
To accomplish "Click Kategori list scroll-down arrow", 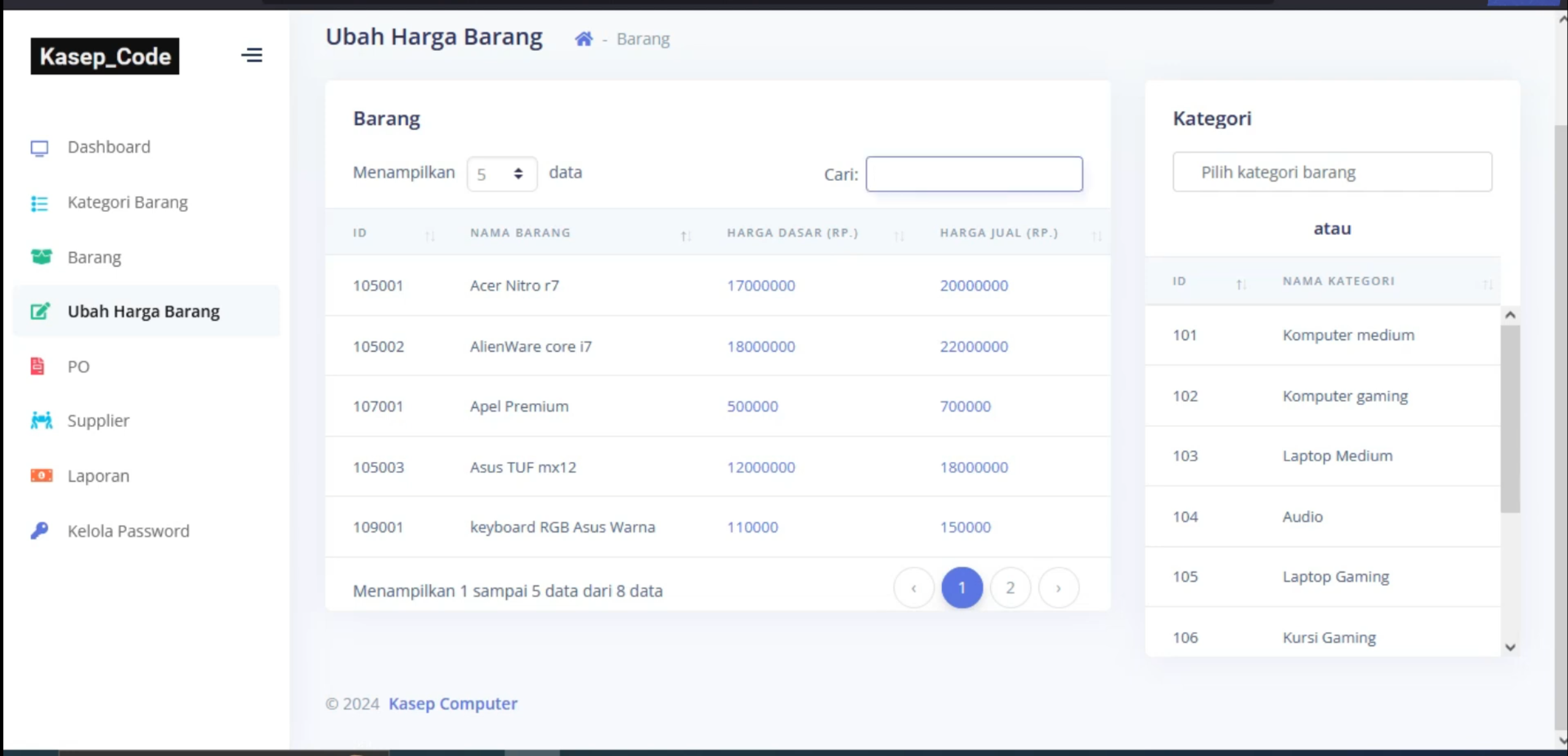I will [x=1510, y=647].
